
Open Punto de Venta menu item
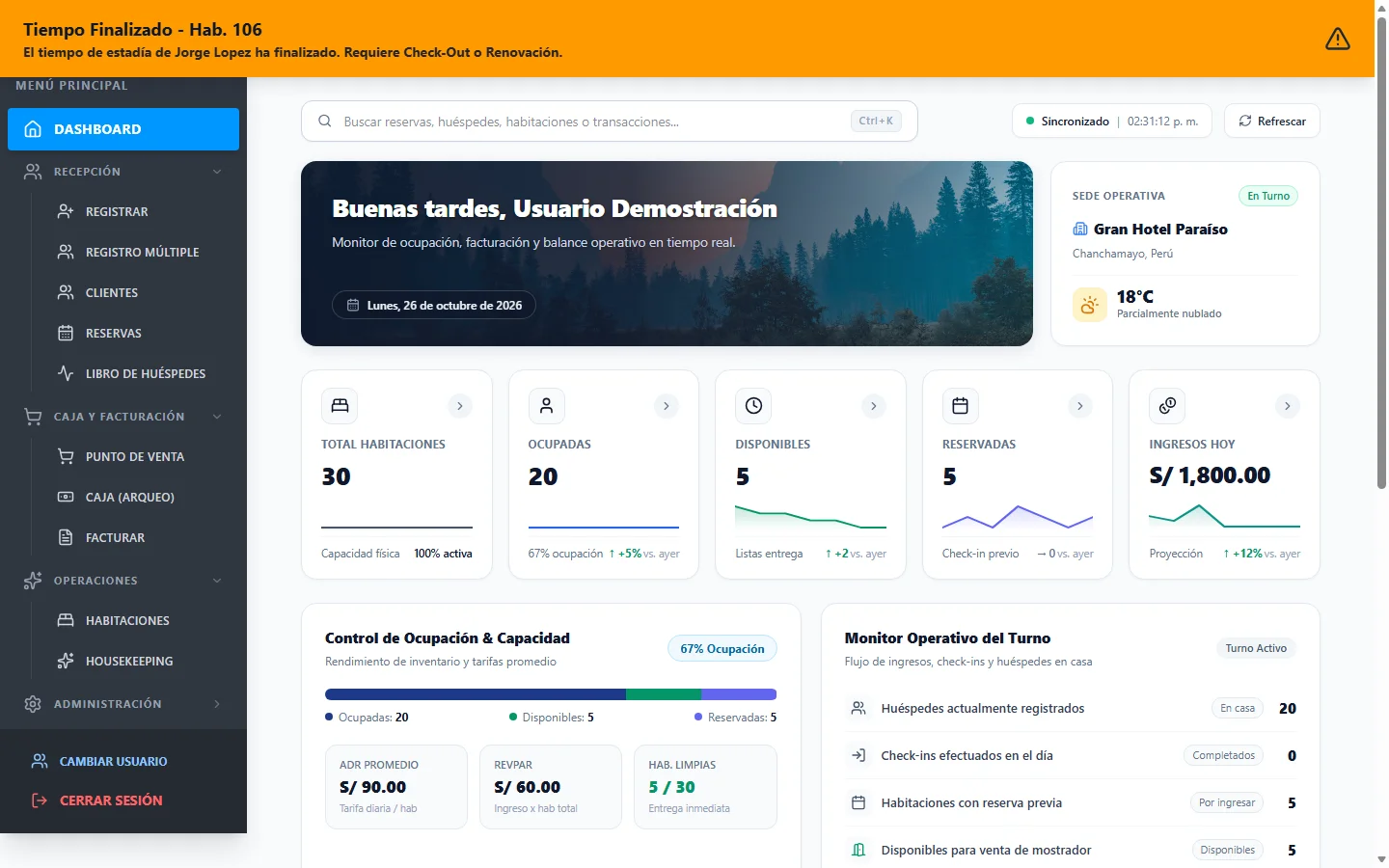135,456
